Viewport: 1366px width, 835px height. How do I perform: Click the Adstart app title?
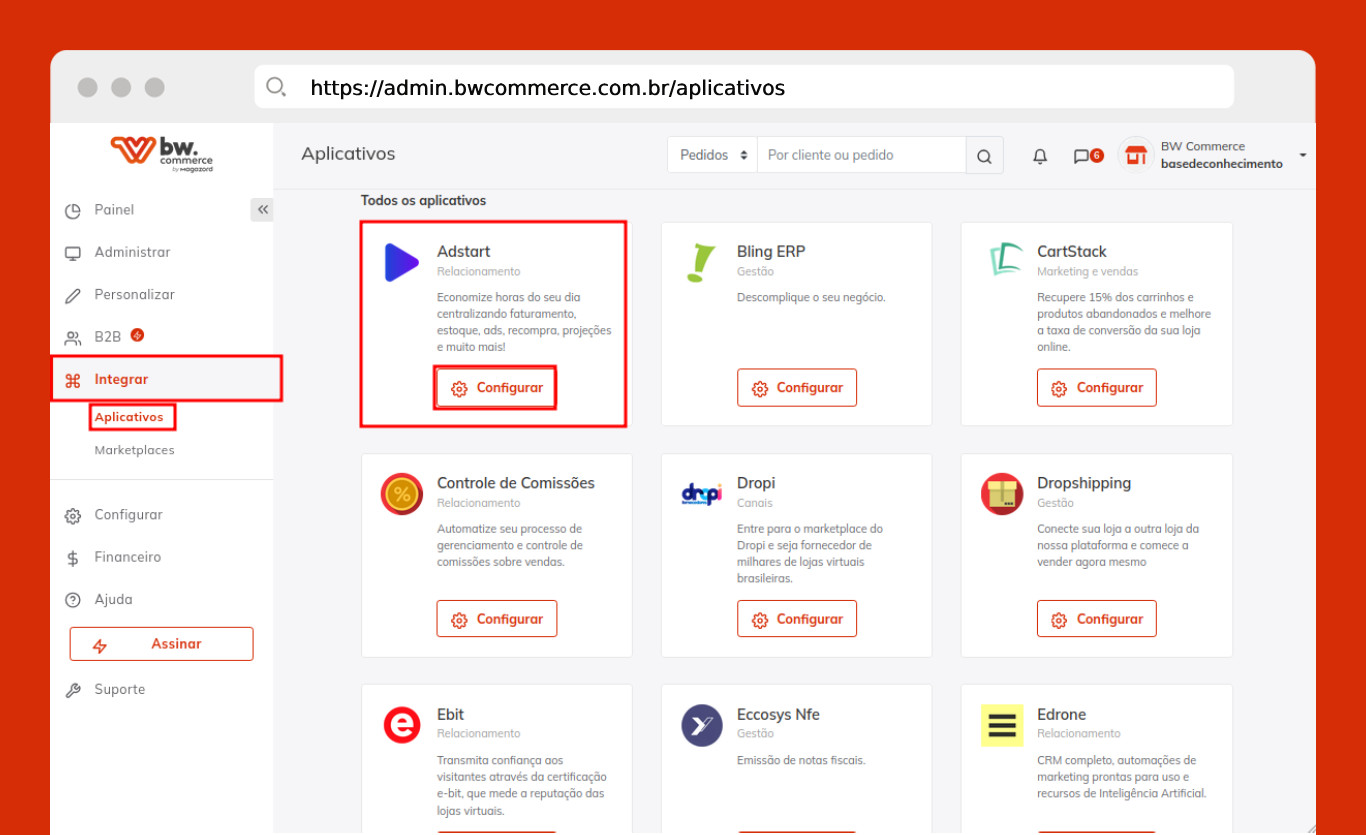pyautogui.click(x=464, y=252)
